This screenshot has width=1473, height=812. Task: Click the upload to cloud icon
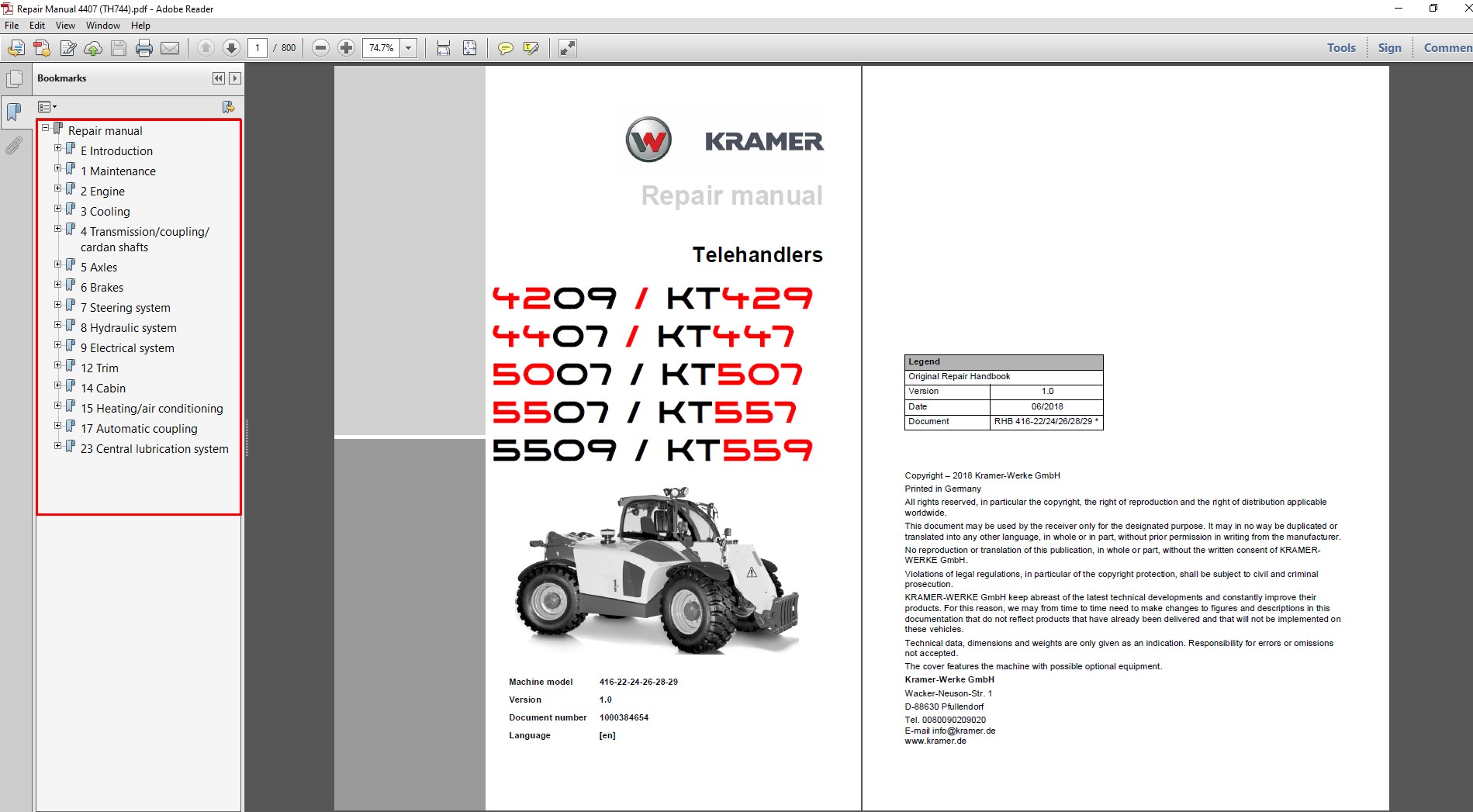pos(93,48)
